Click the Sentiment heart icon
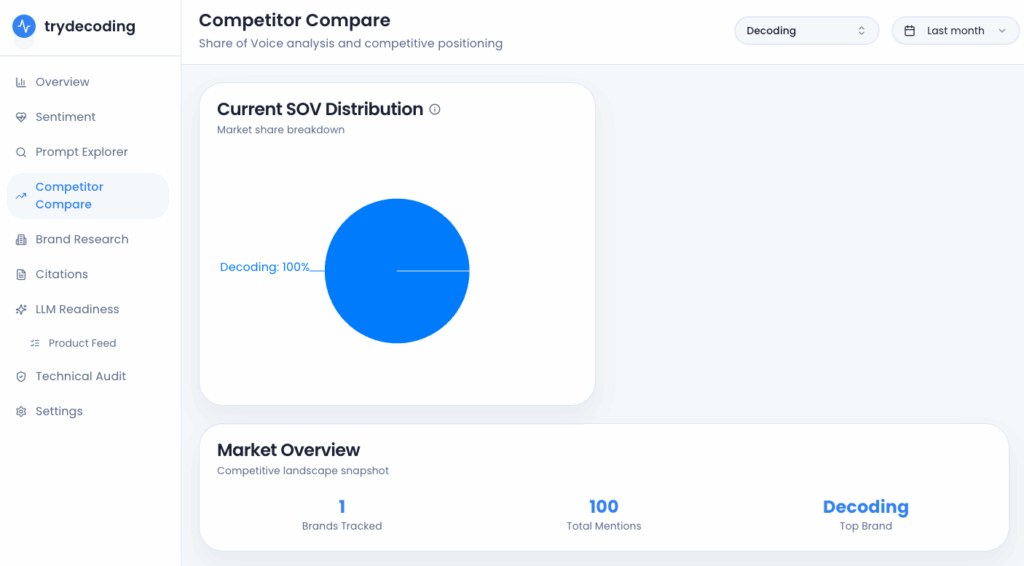1024x566 pixels. tap(21, 117)
